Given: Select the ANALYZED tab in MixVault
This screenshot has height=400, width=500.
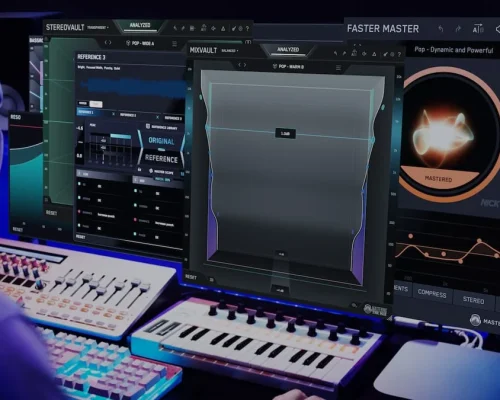Looking at the screenshot, I should click(288, 50).
